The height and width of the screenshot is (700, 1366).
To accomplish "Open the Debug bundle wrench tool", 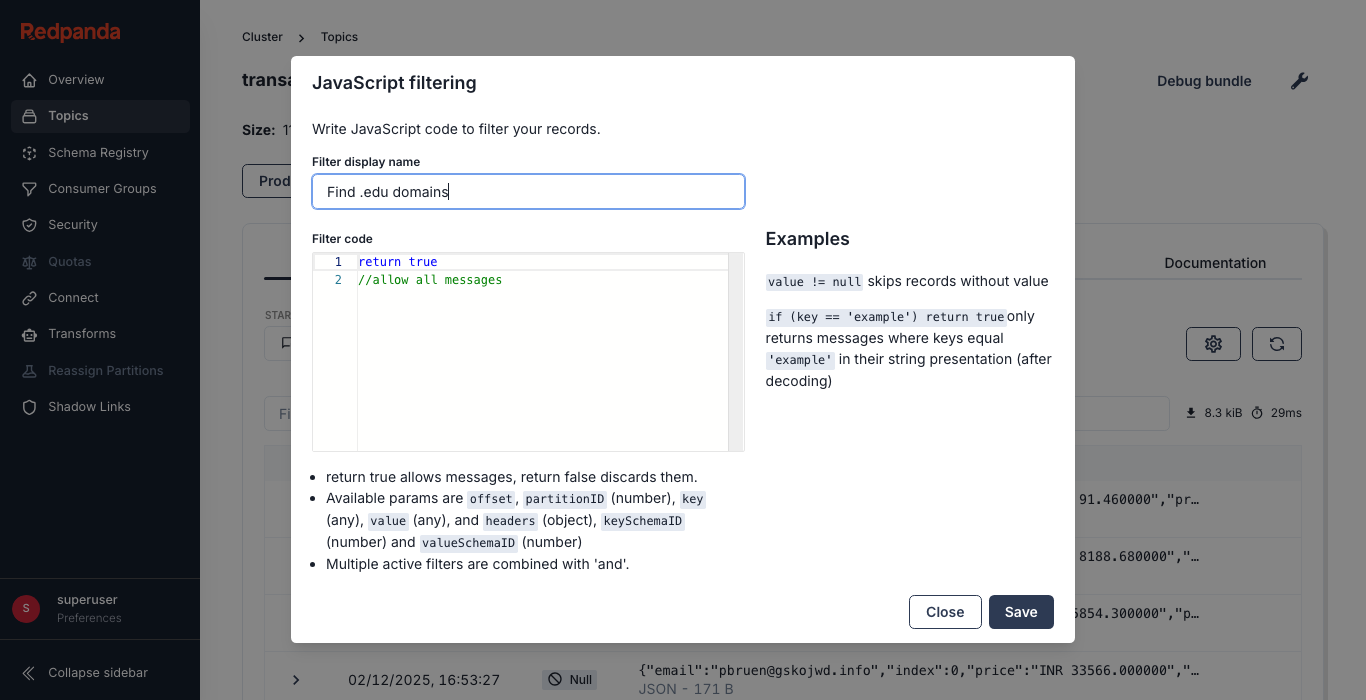I will click(1299, 80).
